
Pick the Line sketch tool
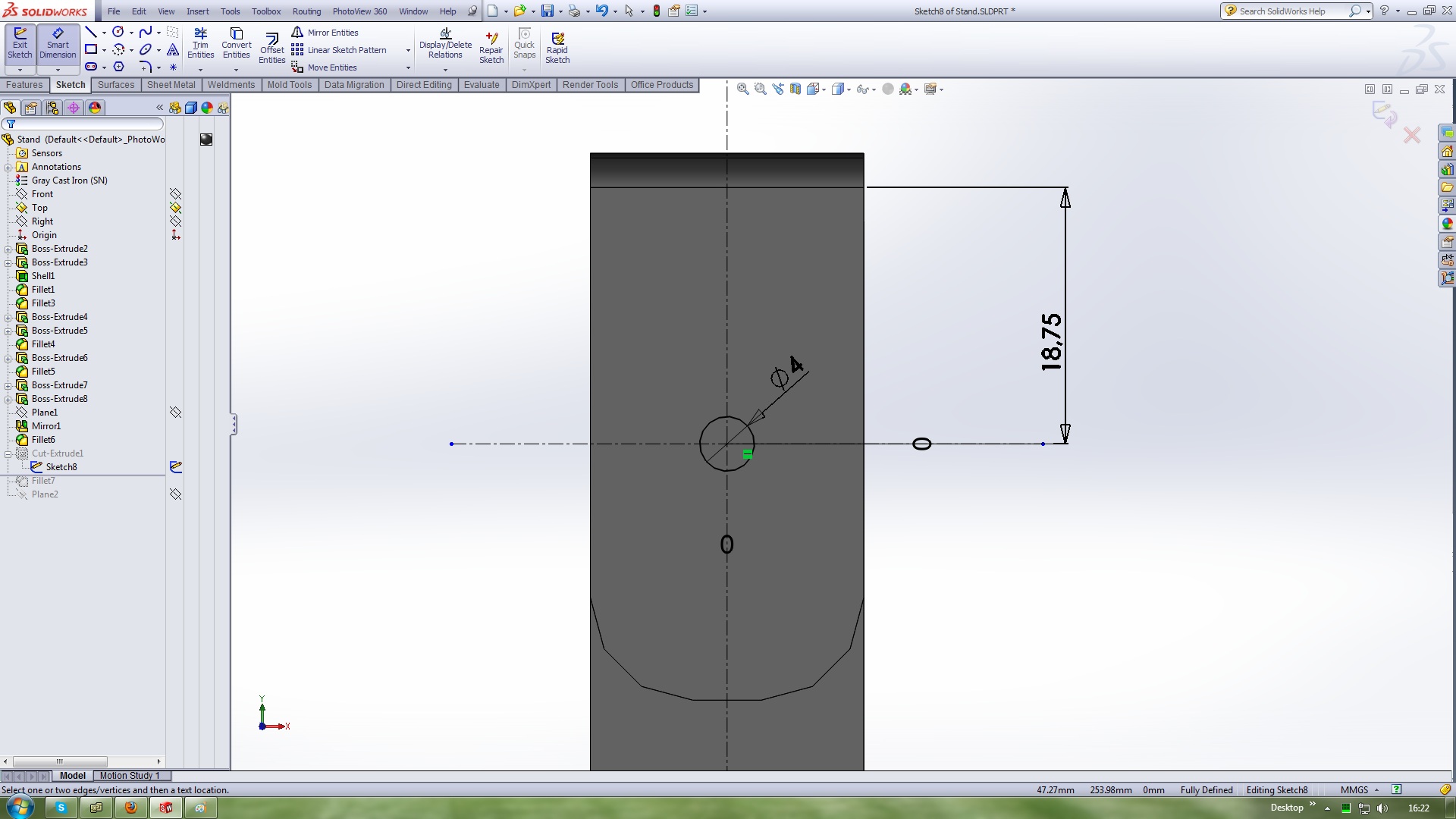pos(91,32)
